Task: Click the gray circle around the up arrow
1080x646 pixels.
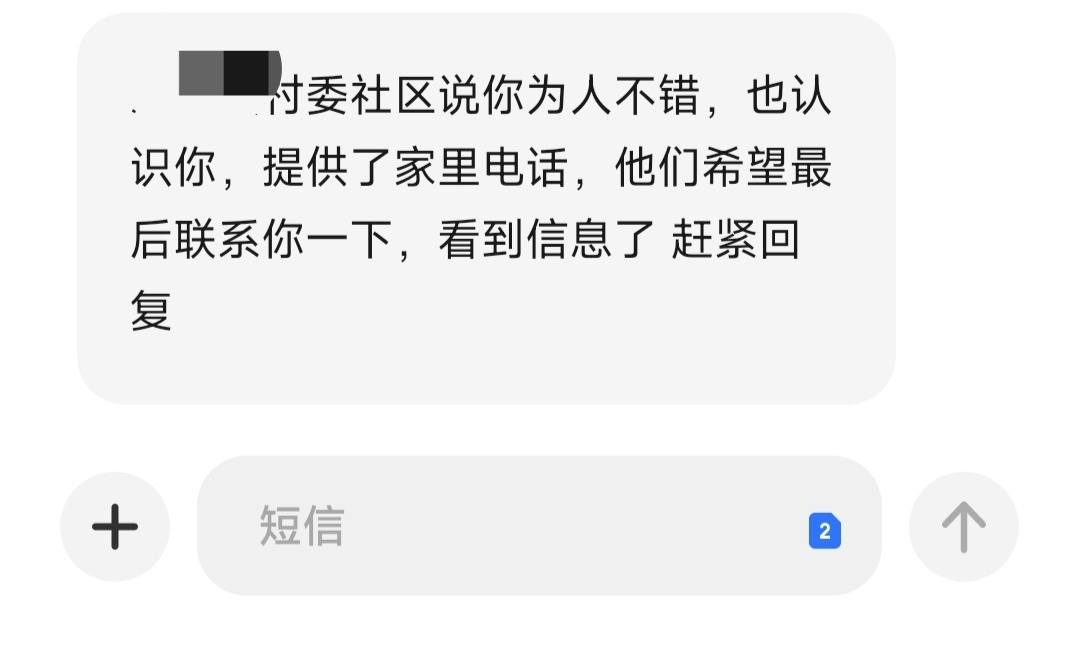Action: click(964, 527)
